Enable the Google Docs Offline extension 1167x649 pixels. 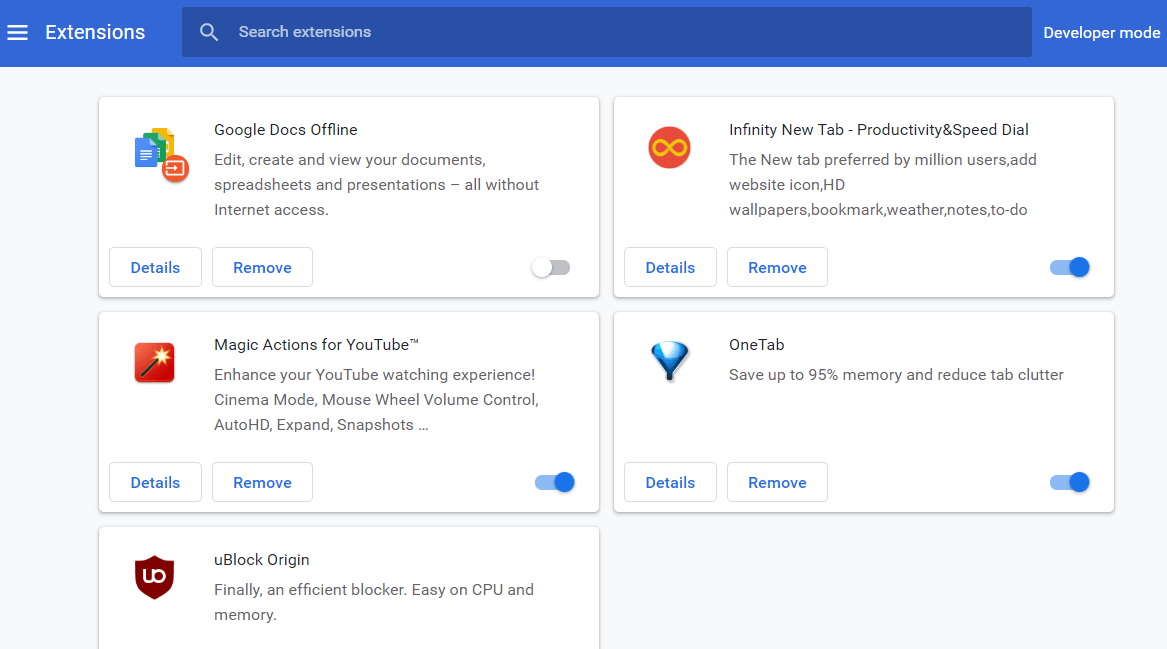551,267
